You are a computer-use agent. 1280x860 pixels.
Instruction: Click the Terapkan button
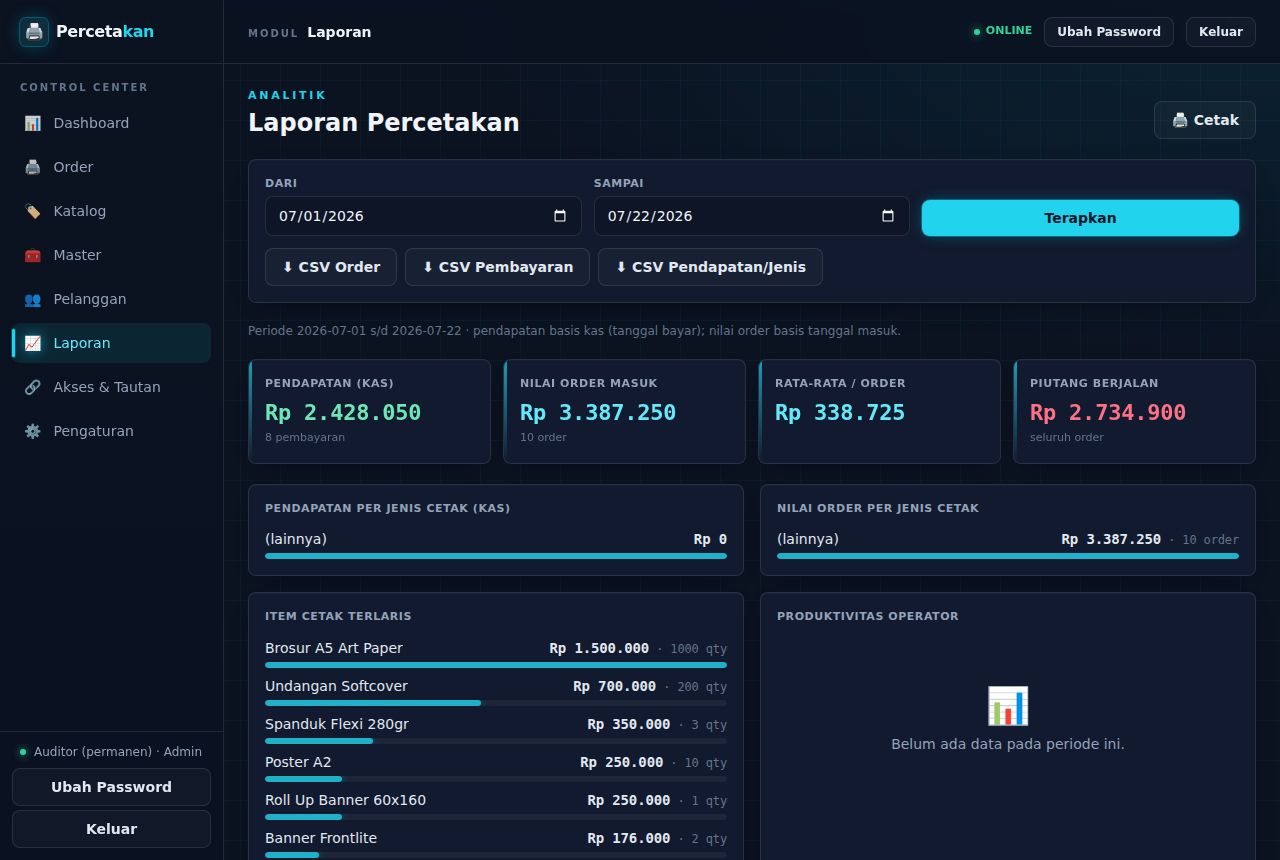pyautogui.click(x=1080, y=218)
